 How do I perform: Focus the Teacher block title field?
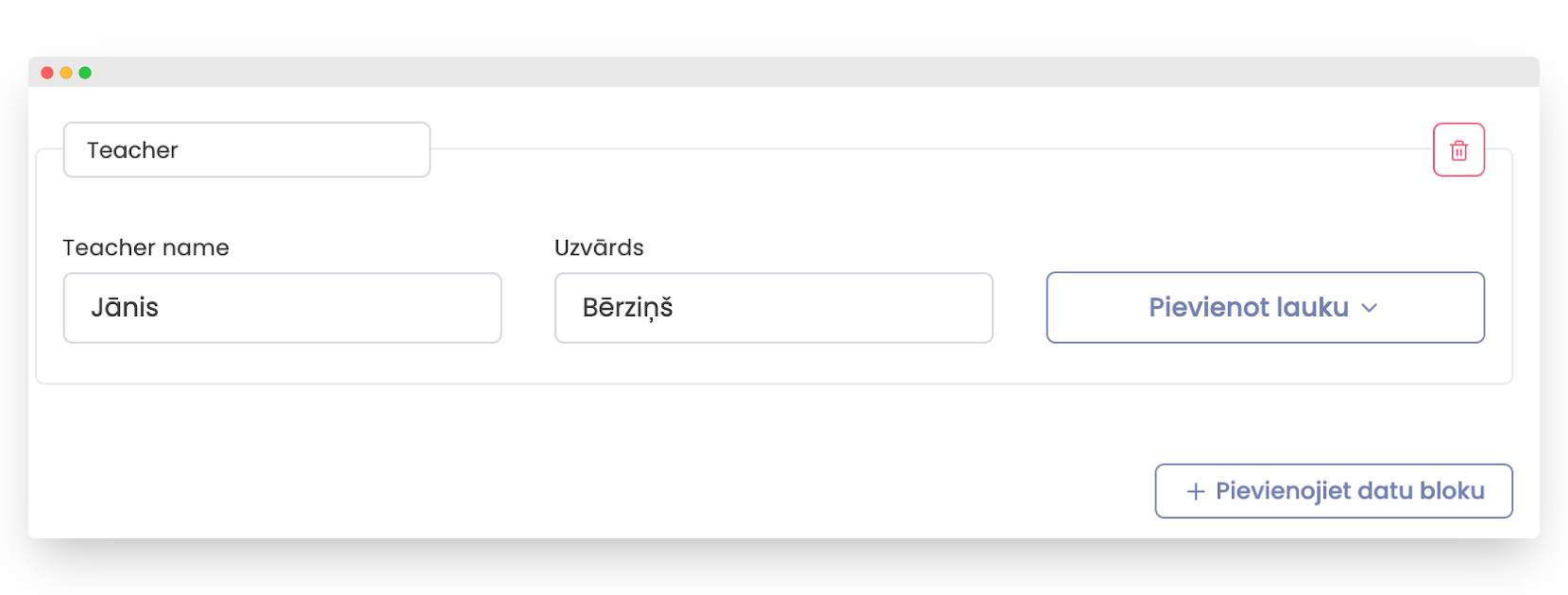tap(247, 149)
